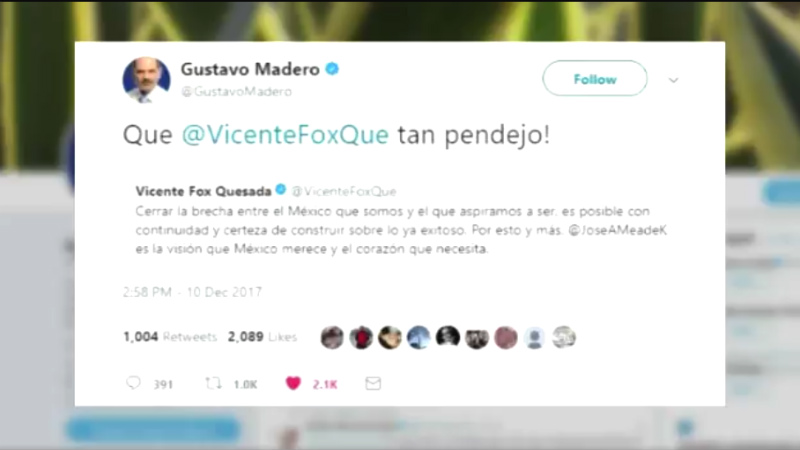This screenshot has height=450, width=800.
Task: Open the 1,004 Retweets count
Action: 170,337
